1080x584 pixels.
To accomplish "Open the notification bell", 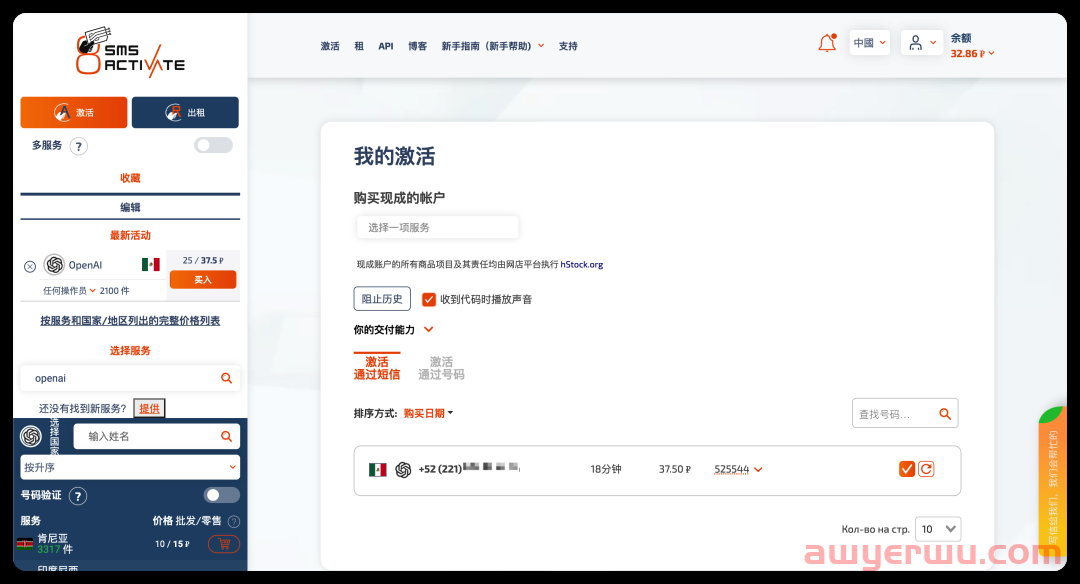I will pyautogui.click(x=827, y=43).
